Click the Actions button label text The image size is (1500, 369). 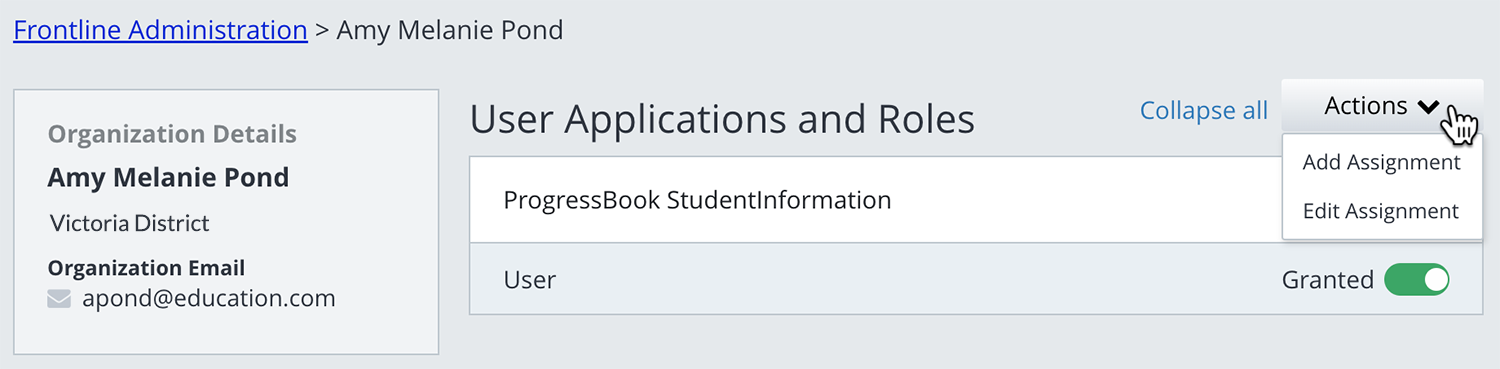(1366, 106)
